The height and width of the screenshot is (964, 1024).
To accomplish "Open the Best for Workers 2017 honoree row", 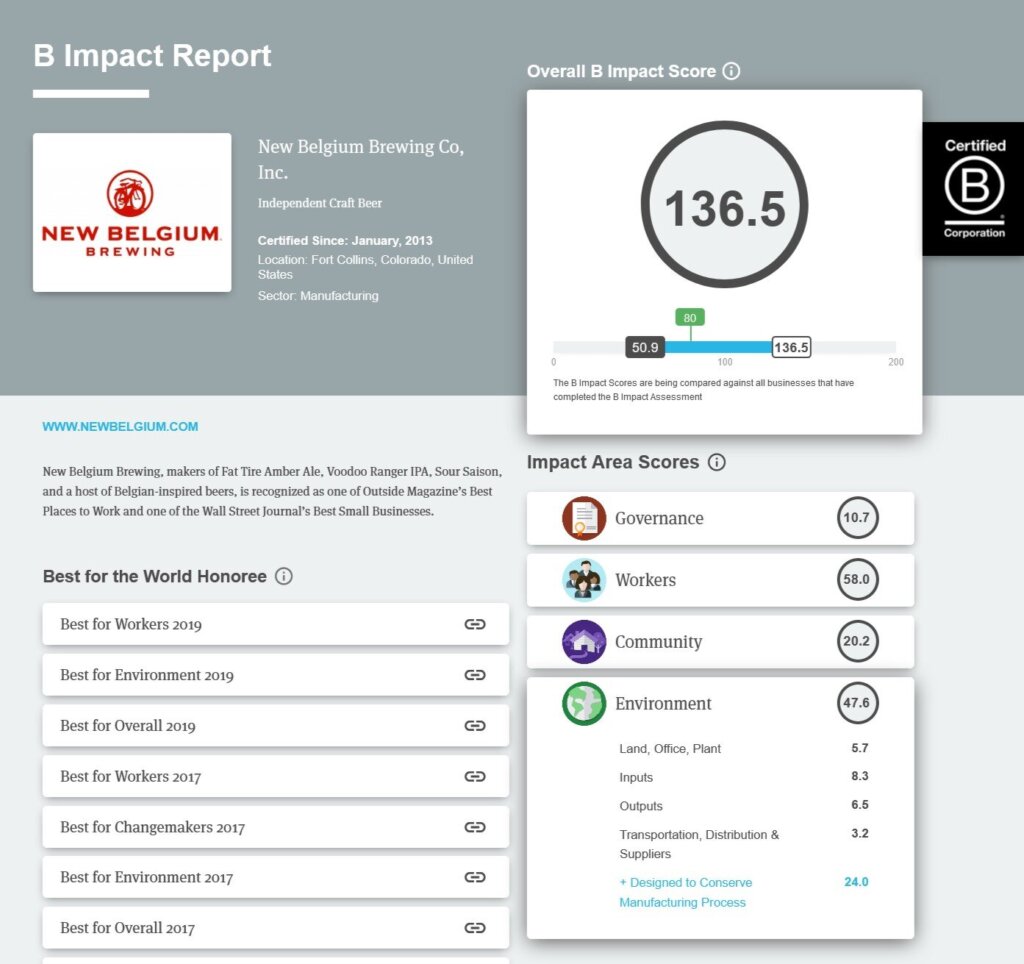I will [276, 776].
